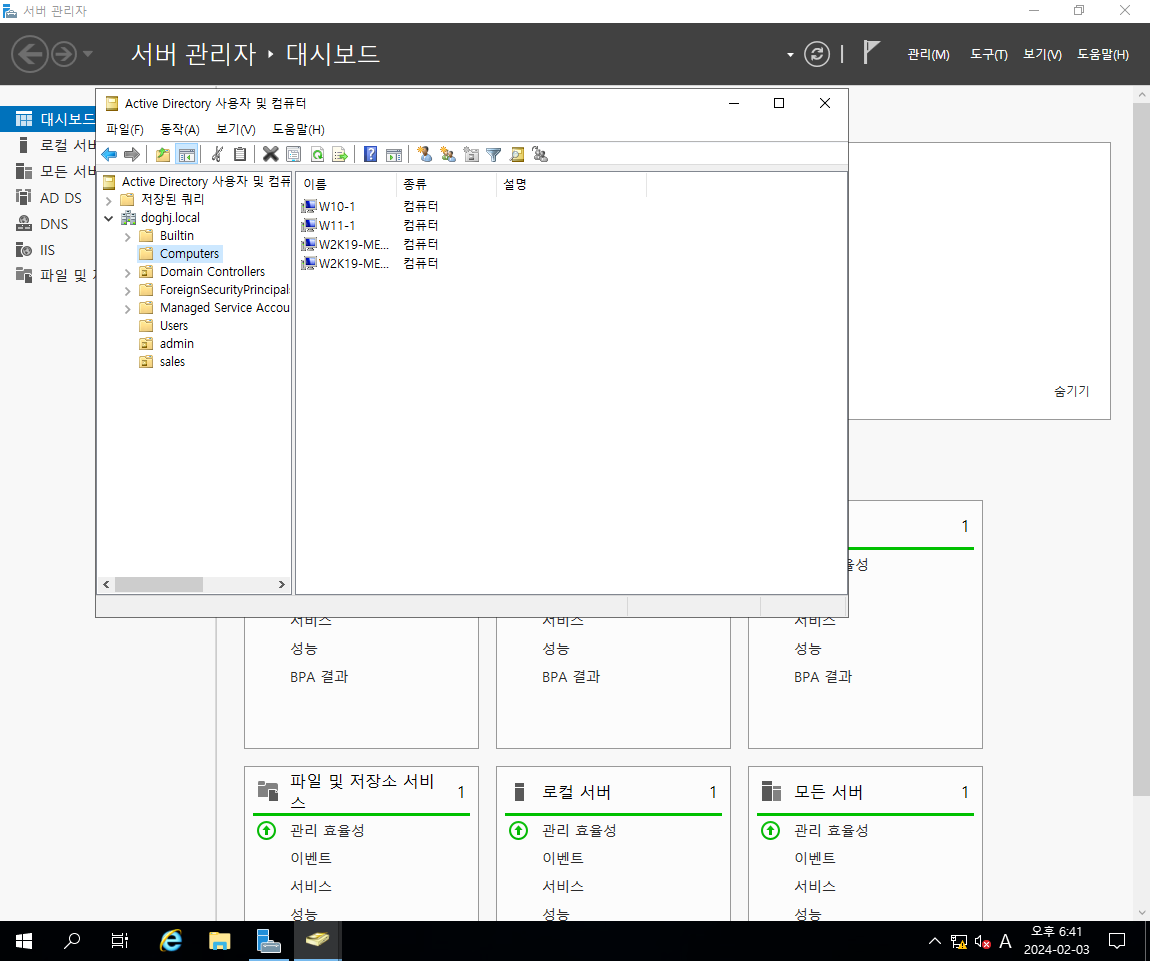Viewport: 1150px width, 961px height.
Task: Open Server Manager navigation history dropdown
Action: (87, 54)
